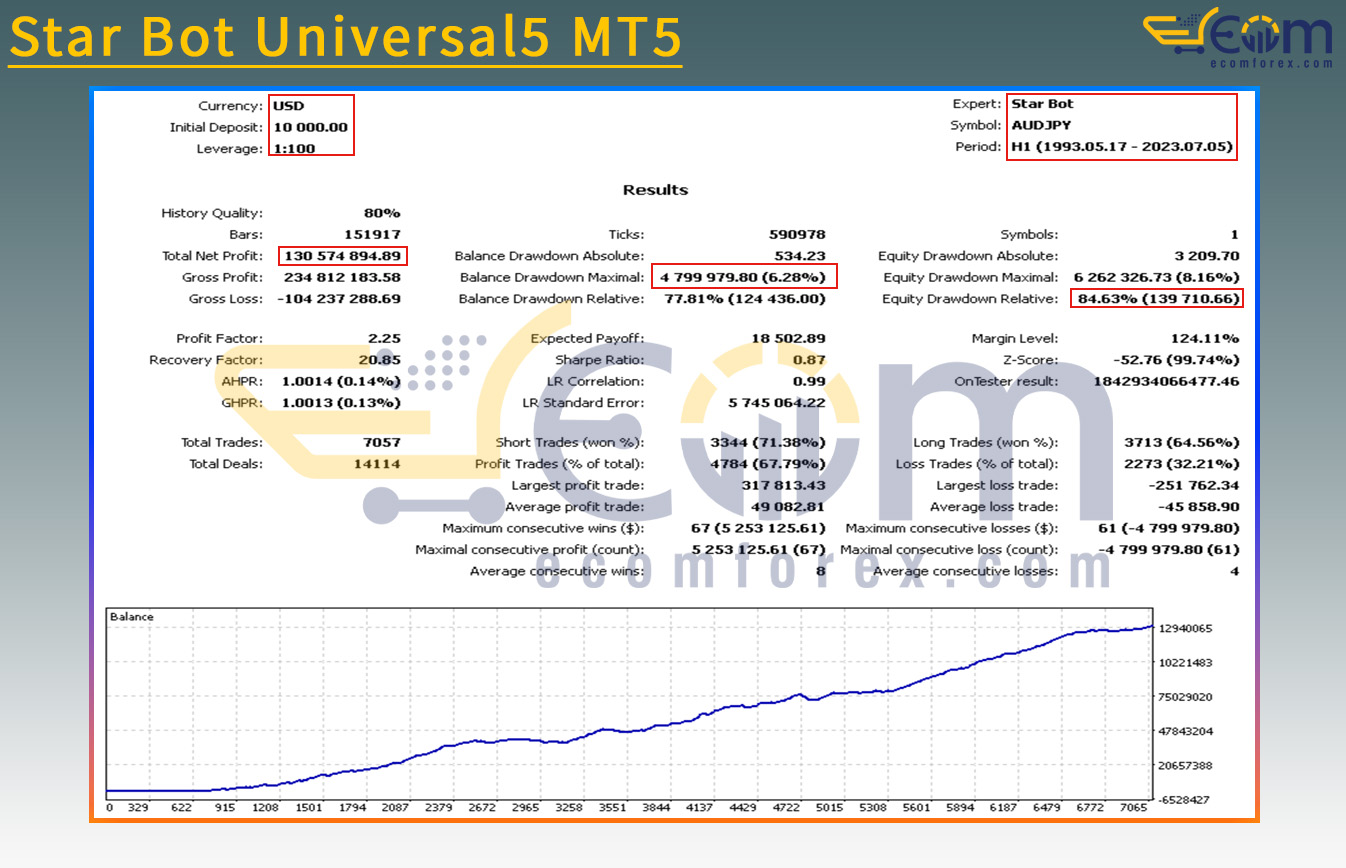Click Equity Drawdown Absolute value '3 209.70'
The image size is (1346, 868).
1206,256
